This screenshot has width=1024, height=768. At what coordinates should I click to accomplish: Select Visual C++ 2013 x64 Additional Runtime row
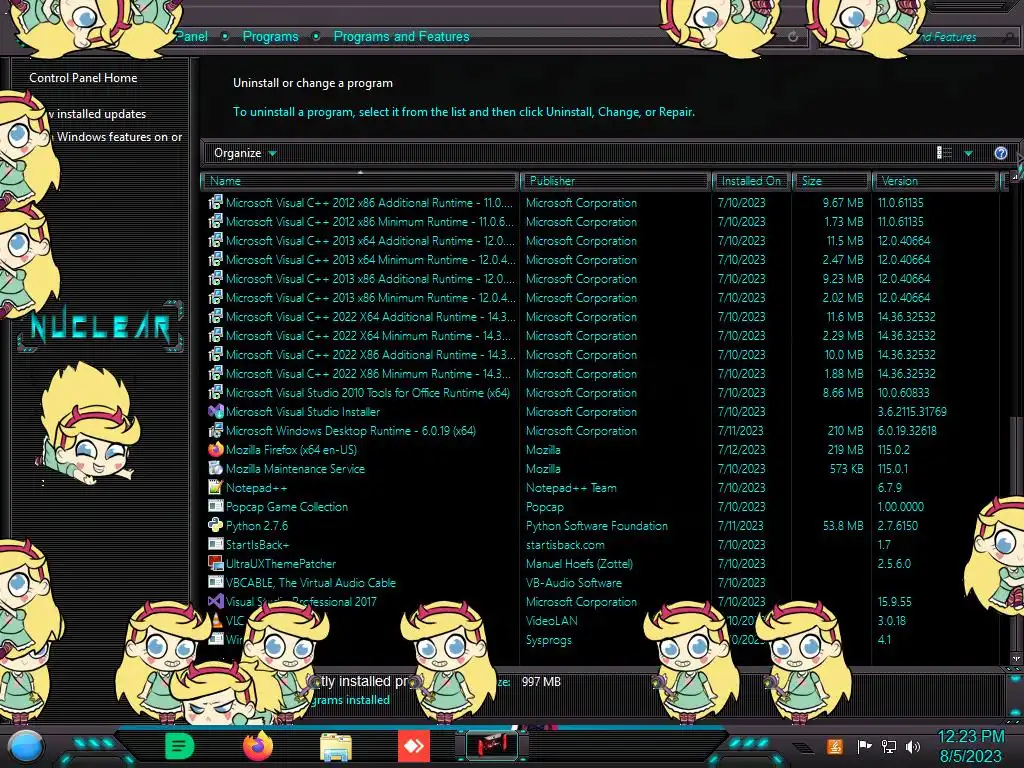pos(601,240)
